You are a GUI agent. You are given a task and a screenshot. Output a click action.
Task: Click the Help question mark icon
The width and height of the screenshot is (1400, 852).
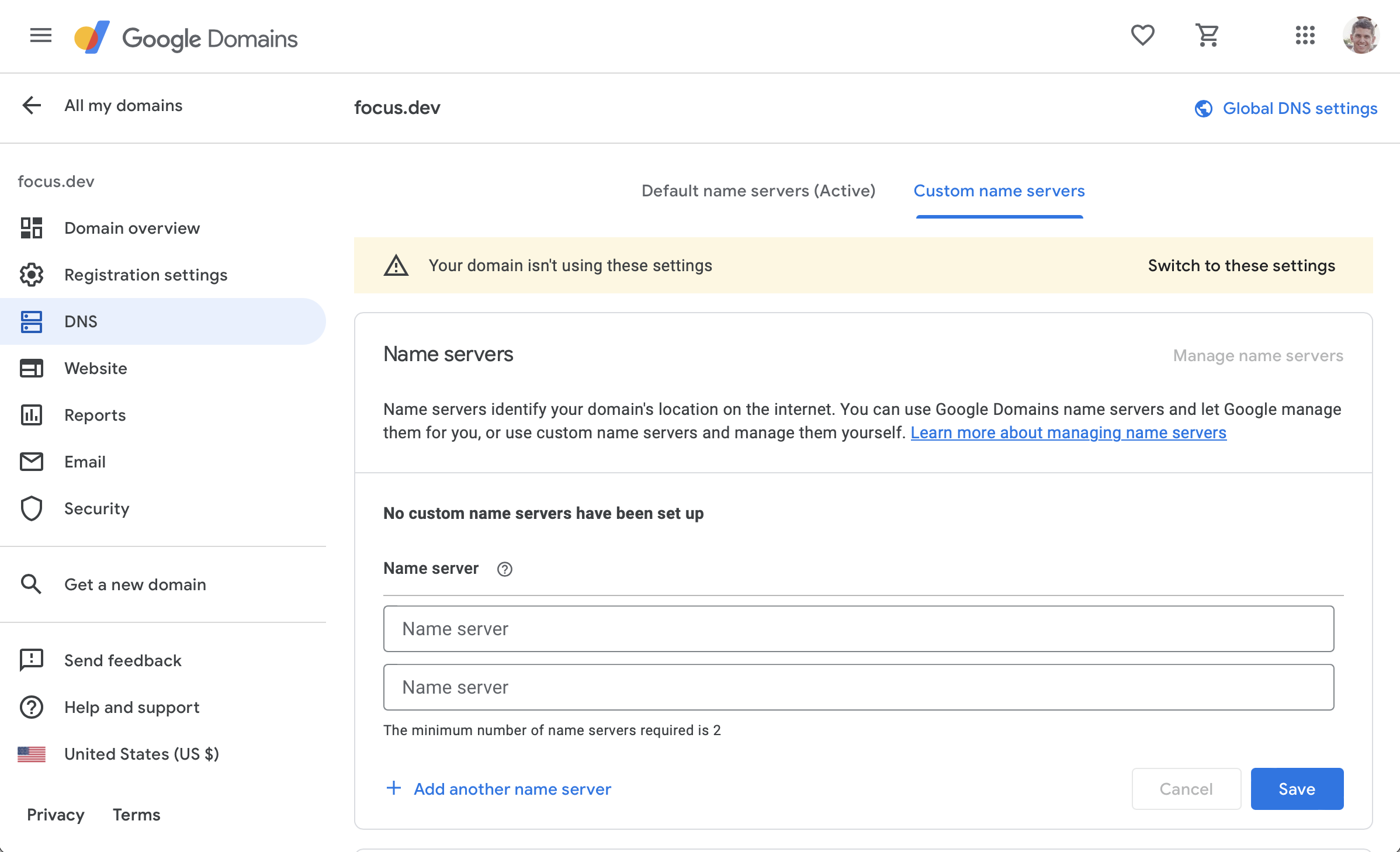tap(32, 707)
